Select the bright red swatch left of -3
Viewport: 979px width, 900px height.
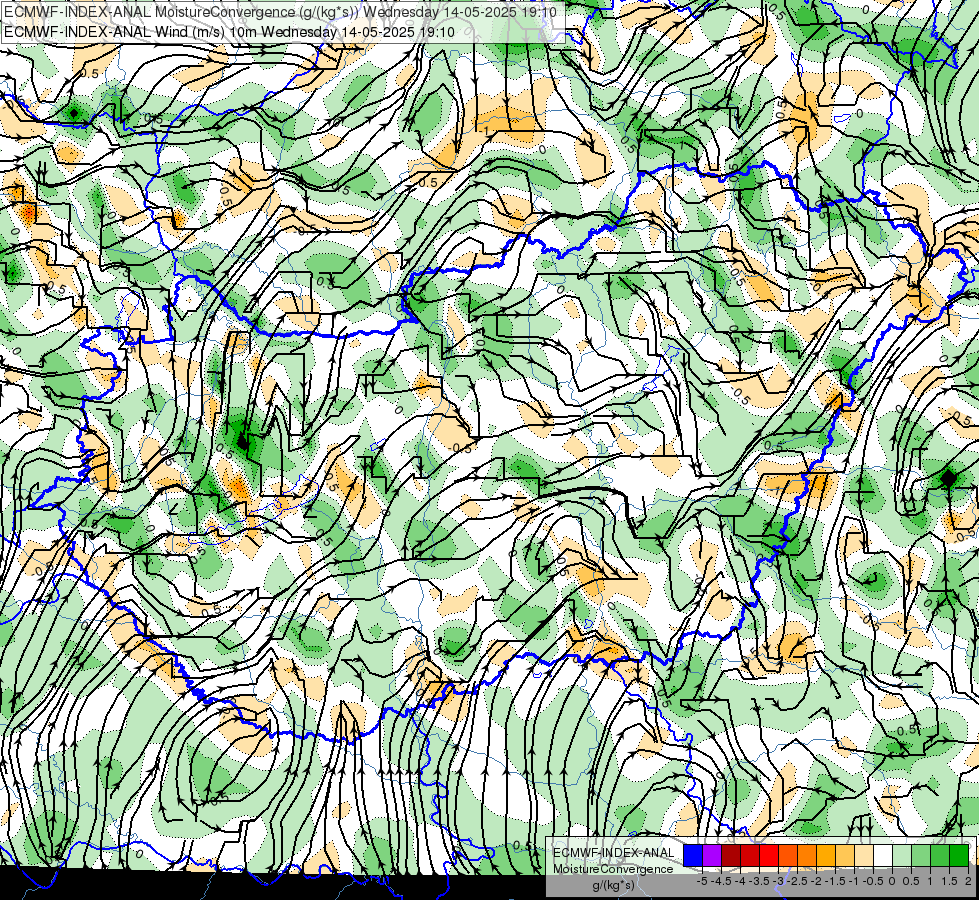[x=769, y=856]
